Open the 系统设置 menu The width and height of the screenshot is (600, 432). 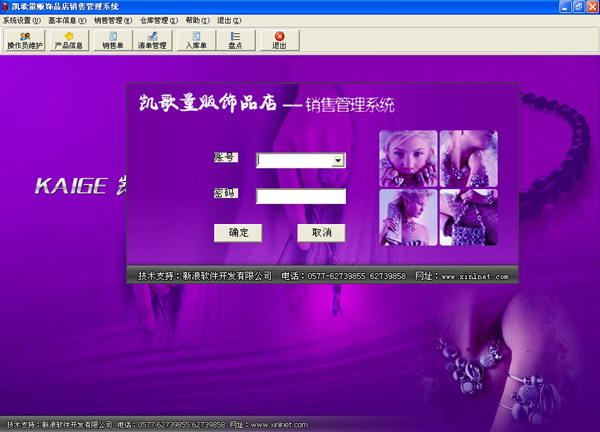tap(21, 20)
